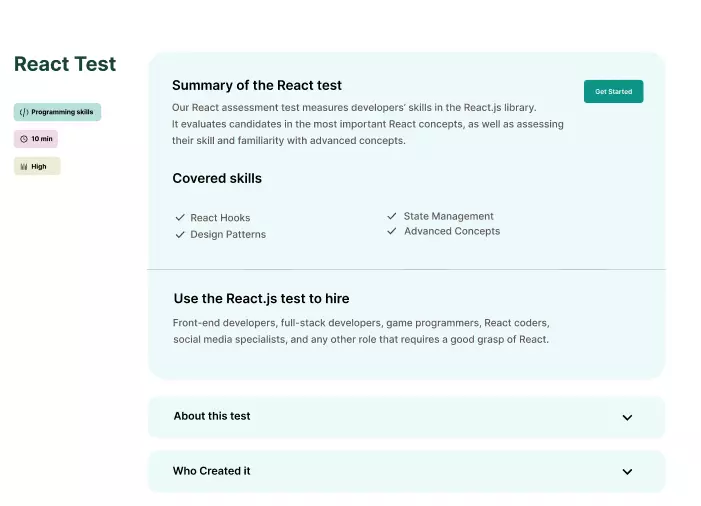Select the React Hooks skill label
The width and height of the screenshot is (701, 506).
(220, 217)
